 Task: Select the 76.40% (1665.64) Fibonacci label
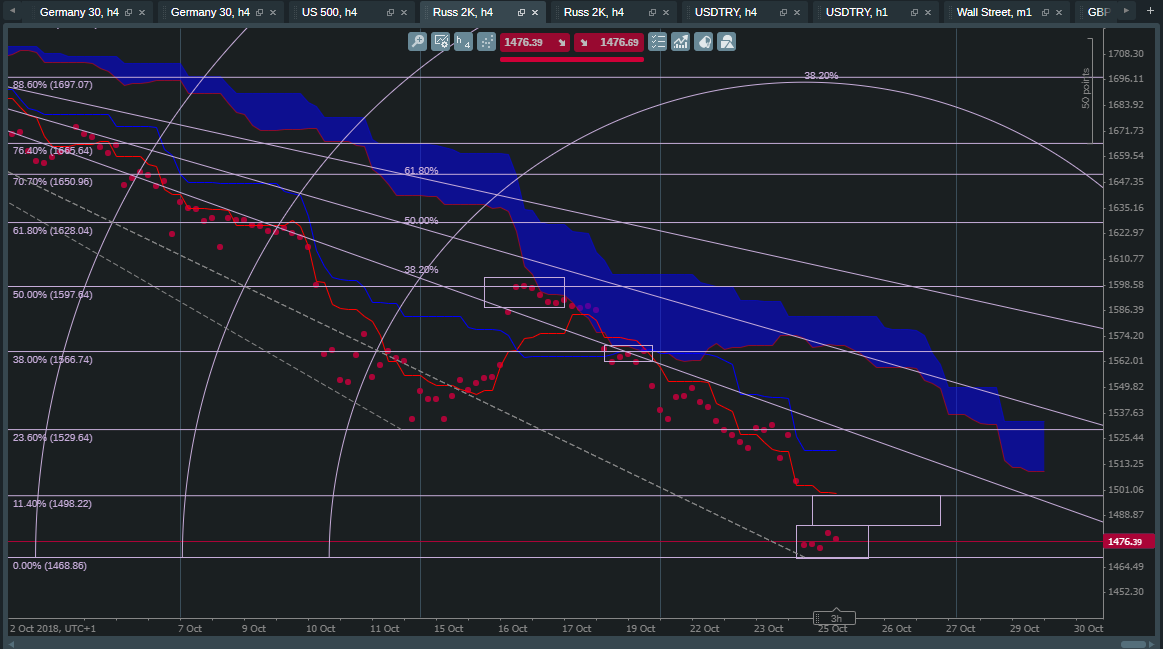pos(53,151)
